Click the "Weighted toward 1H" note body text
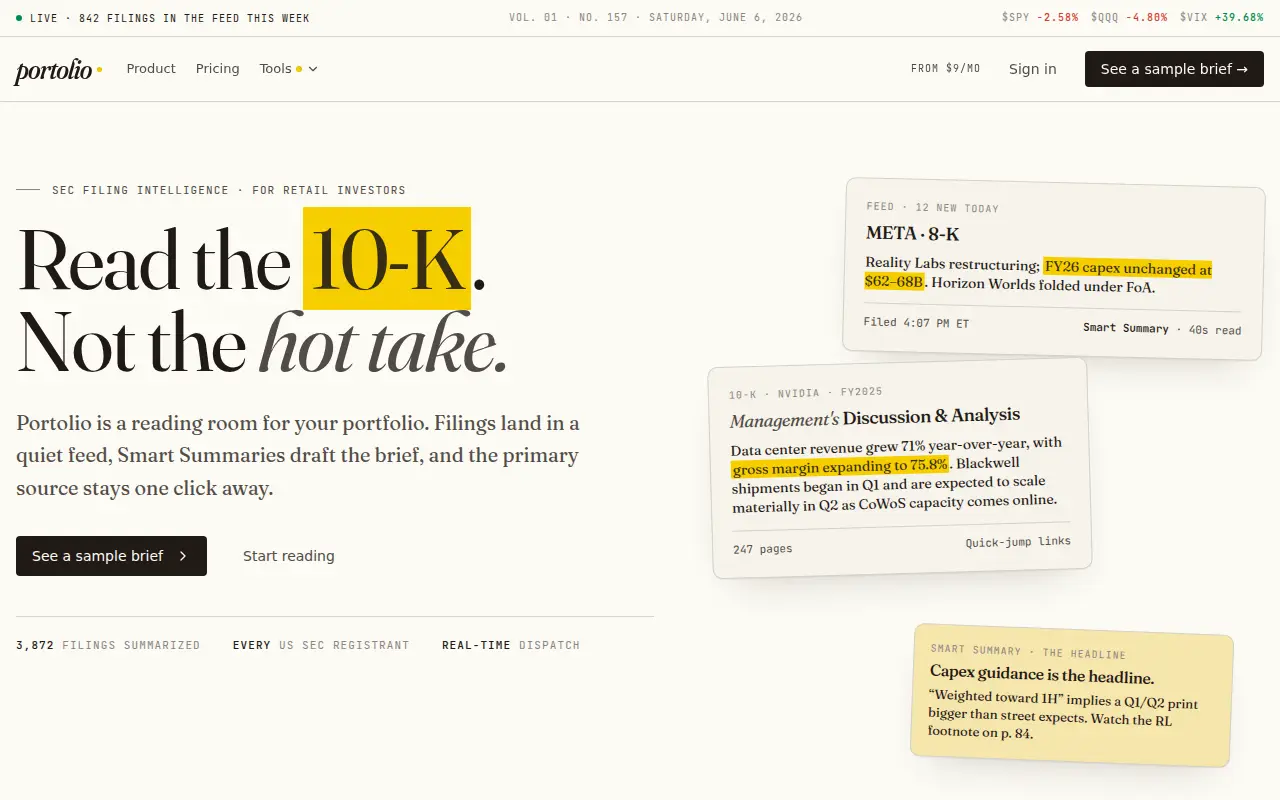1280x800 pixels. (1063, 715)
